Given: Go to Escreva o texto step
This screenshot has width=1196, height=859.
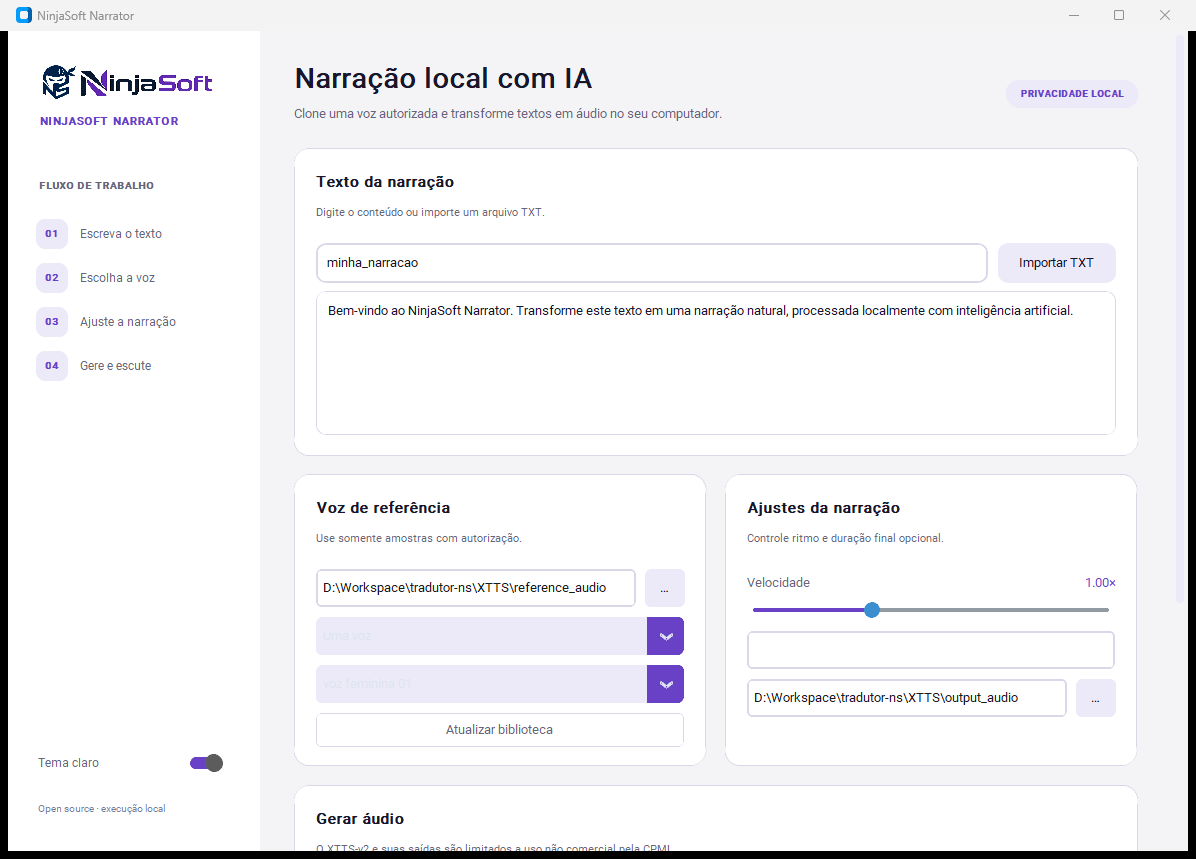Looking at the screenshot, I should pyautogui.click(x=121, y=233).
